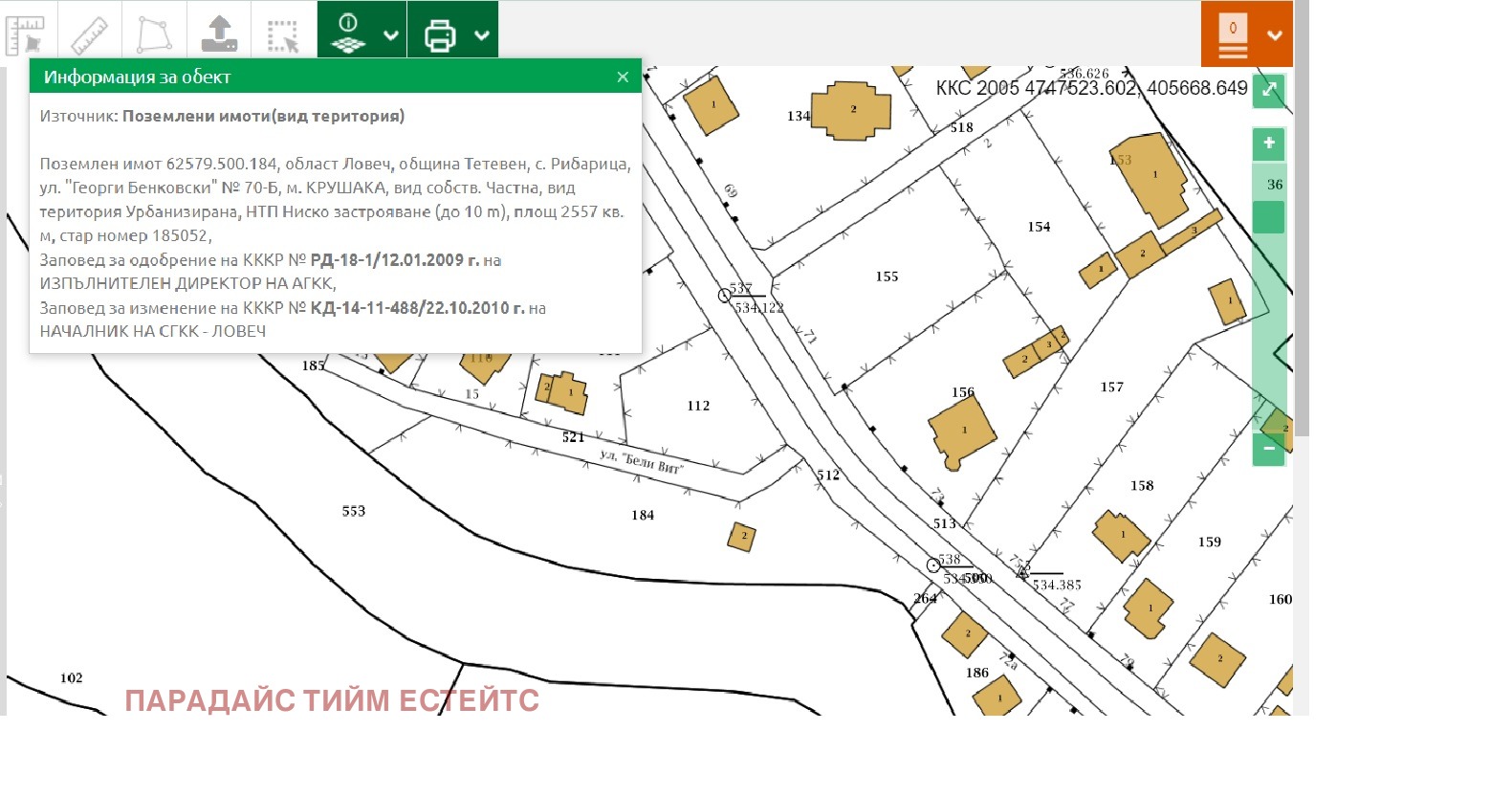Expand the orange selection list chevron

(x=1274, y=35)
